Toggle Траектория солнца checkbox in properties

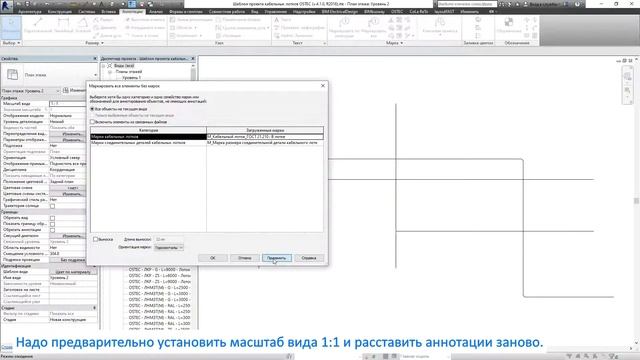click(52, 206)
